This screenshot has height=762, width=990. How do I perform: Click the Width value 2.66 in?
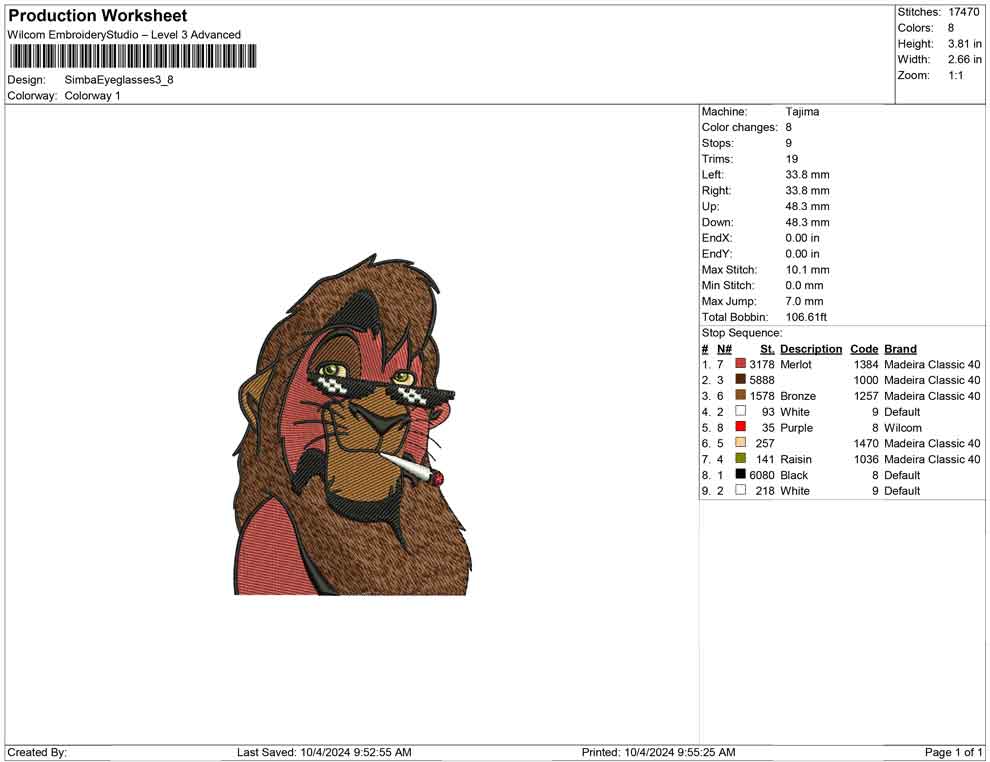click(964, 59)
